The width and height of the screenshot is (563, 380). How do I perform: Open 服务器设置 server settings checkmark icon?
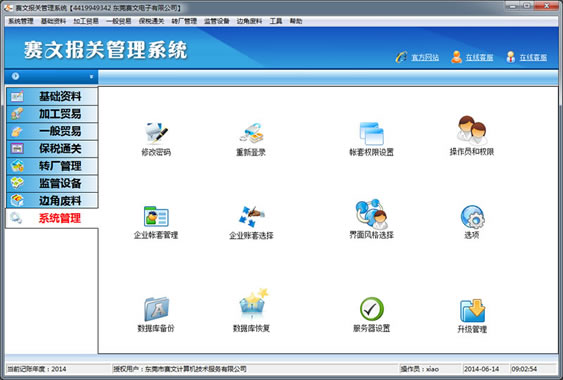[x=372, y=309]
